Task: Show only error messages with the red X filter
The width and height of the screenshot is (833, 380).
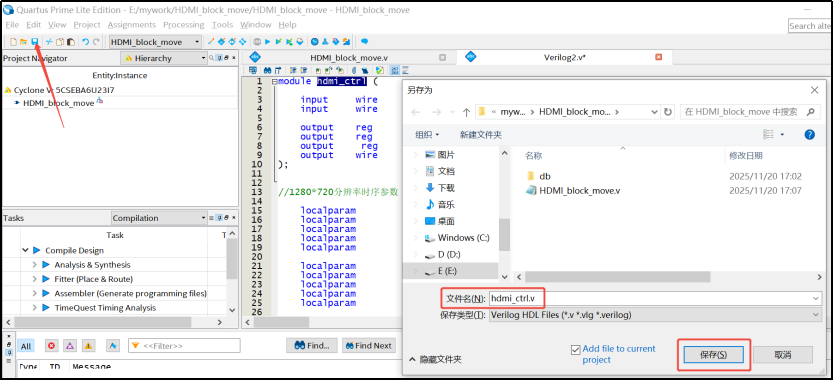Action: [x=51, y=346]
